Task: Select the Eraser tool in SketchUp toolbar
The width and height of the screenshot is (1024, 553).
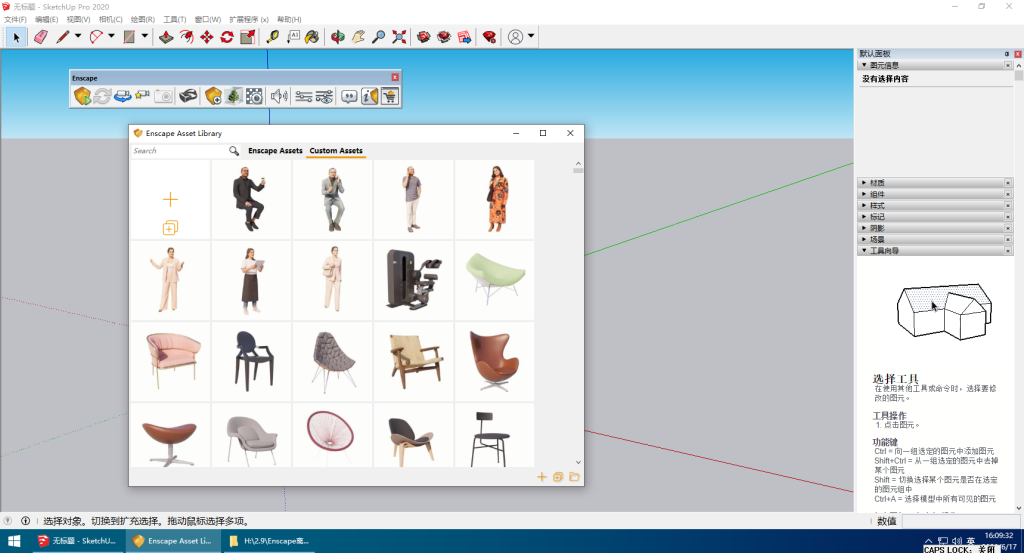Action: [40, 37]
